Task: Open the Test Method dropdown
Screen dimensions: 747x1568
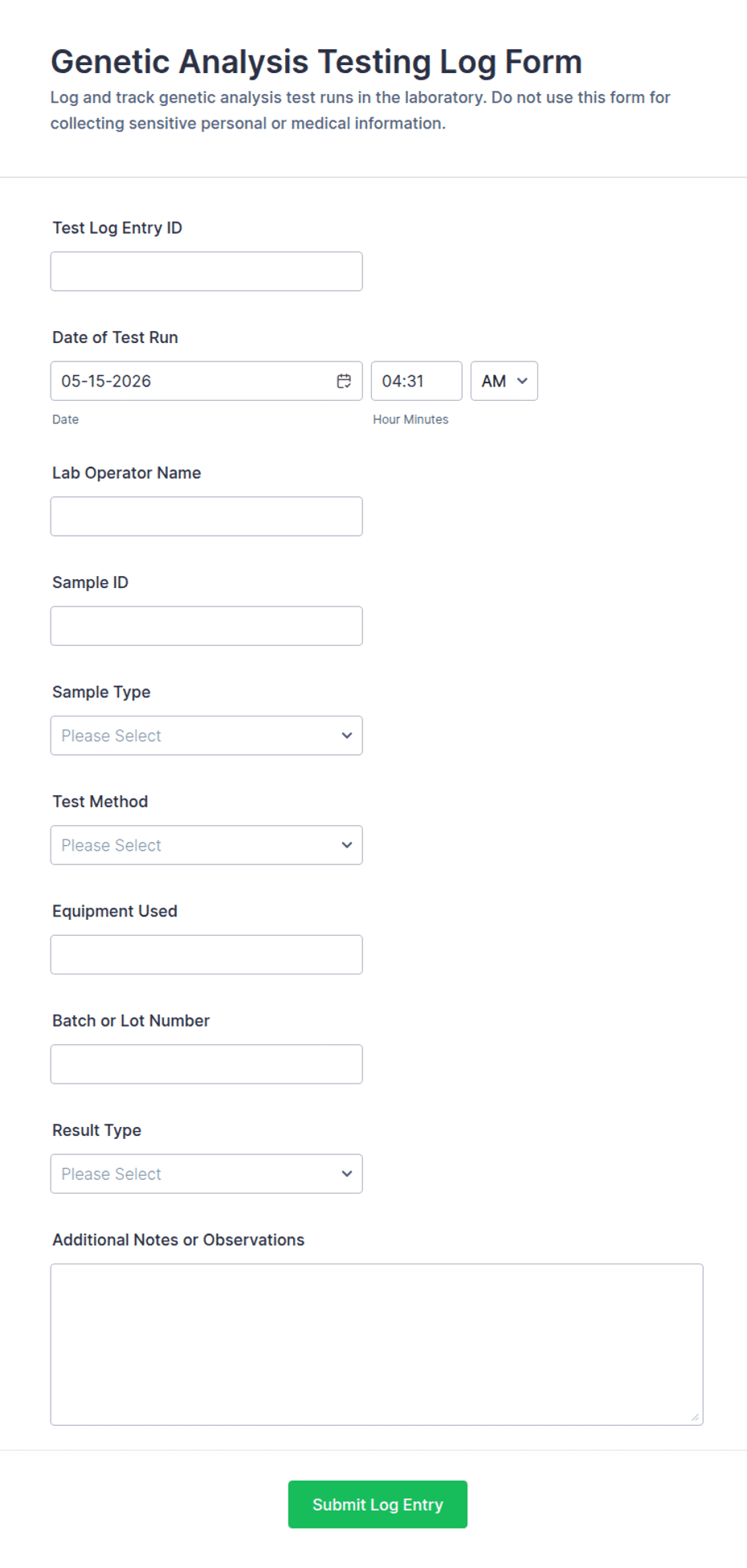Action: (206, 845)
